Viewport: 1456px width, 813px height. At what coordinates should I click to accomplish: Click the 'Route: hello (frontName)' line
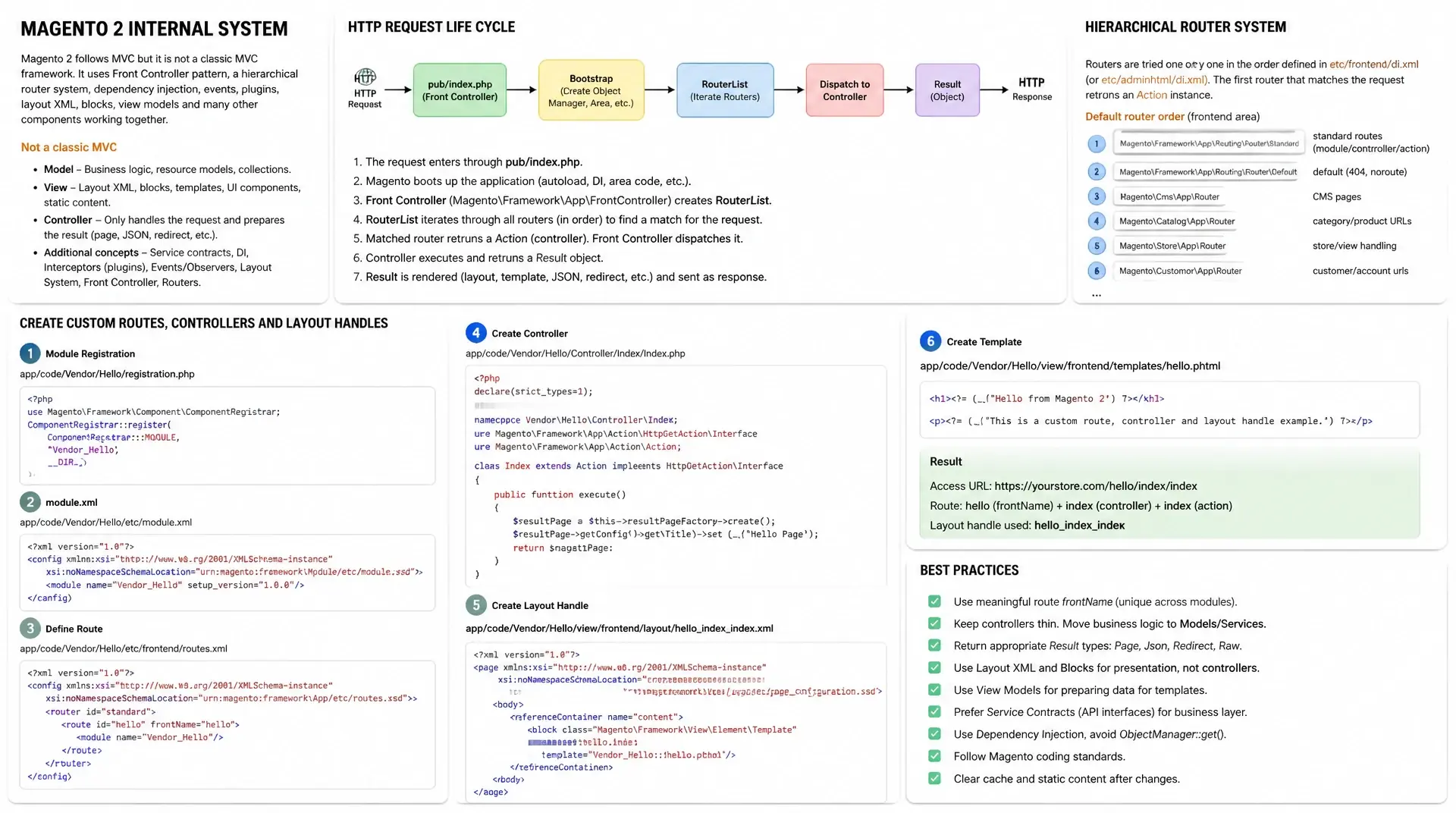tap(1081, 506)
